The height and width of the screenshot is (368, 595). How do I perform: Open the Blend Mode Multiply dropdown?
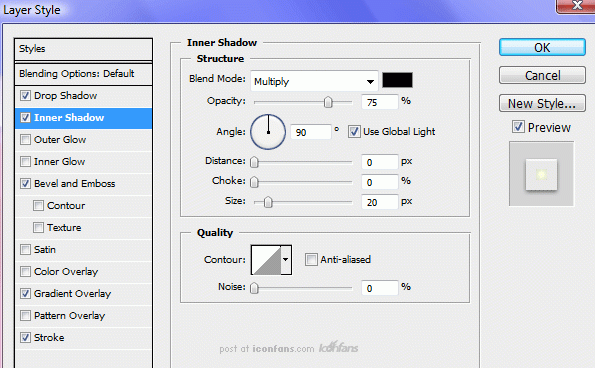(x=314, y=81)
